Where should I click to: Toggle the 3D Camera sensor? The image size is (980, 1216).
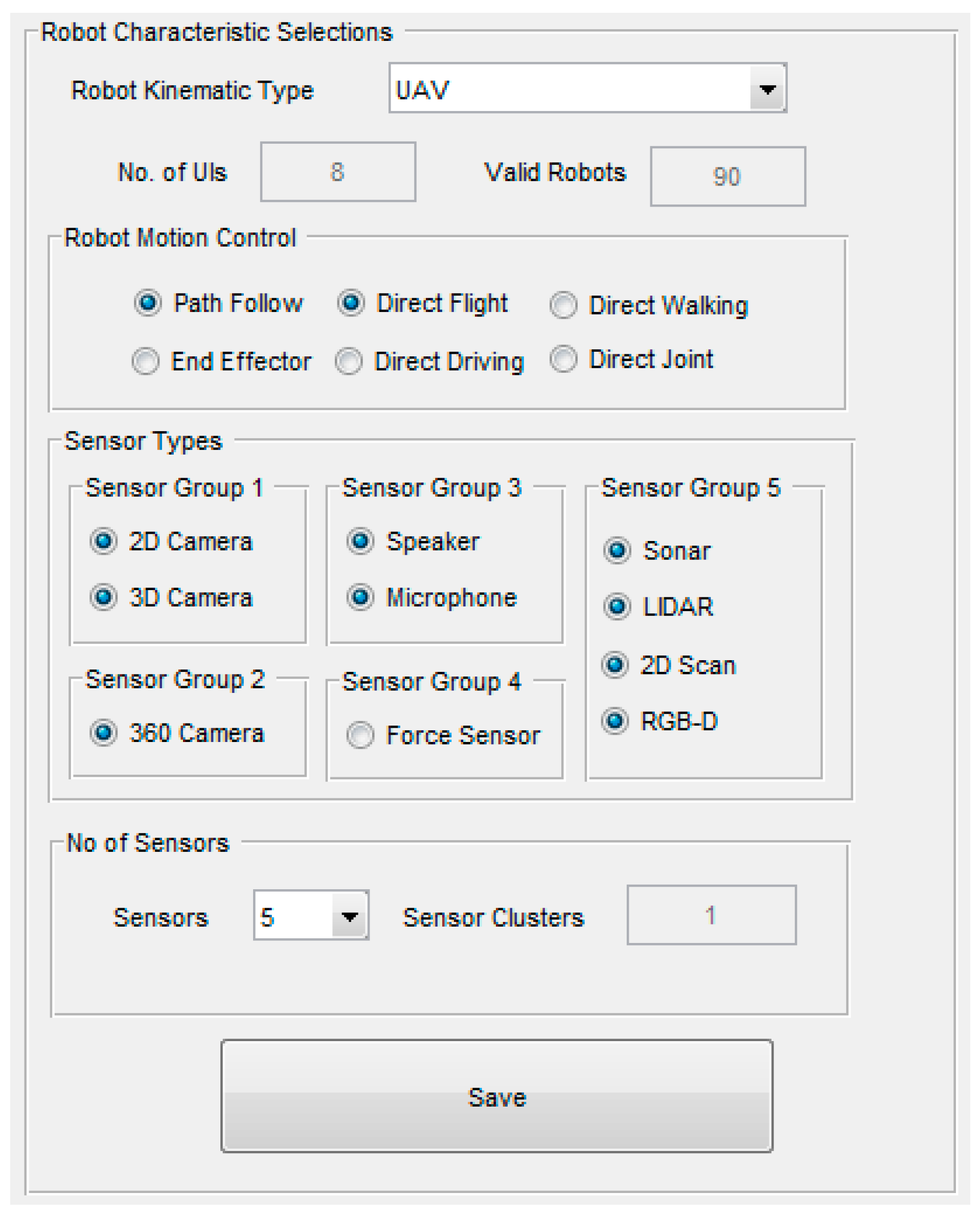pos(103,597)
